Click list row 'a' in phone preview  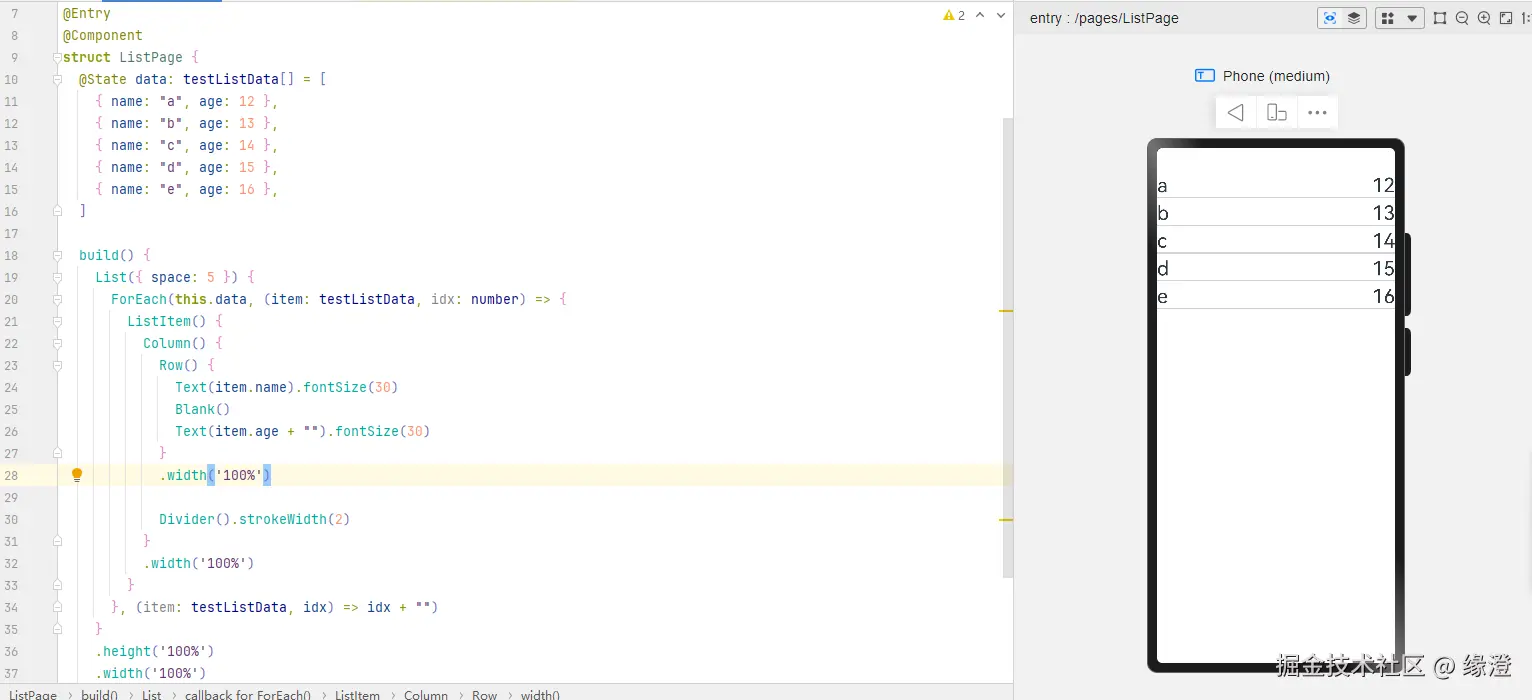1276,185
